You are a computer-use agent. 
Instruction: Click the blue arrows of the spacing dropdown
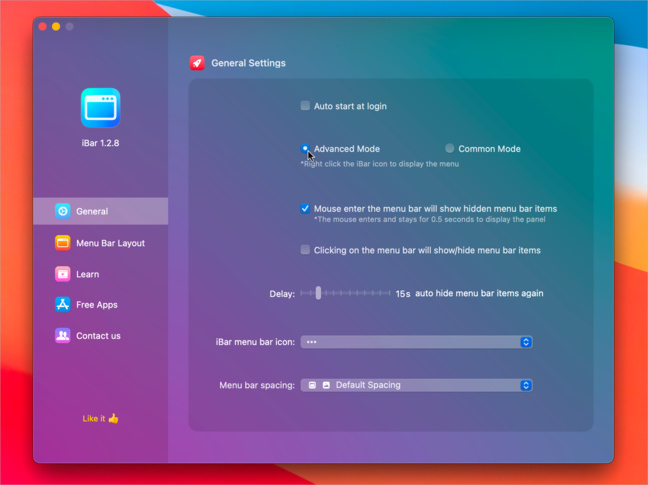(526, 385)
